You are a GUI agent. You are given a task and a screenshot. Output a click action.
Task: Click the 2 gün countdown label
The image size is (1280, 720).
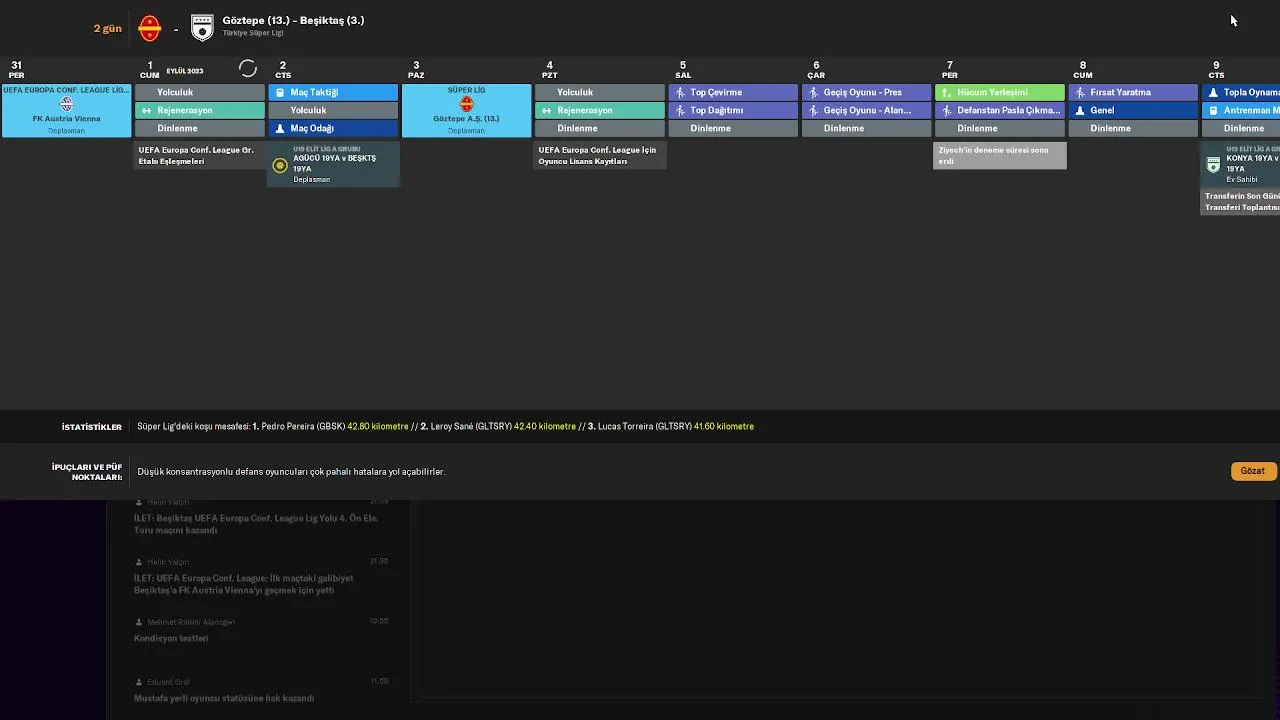coord(108,28)
